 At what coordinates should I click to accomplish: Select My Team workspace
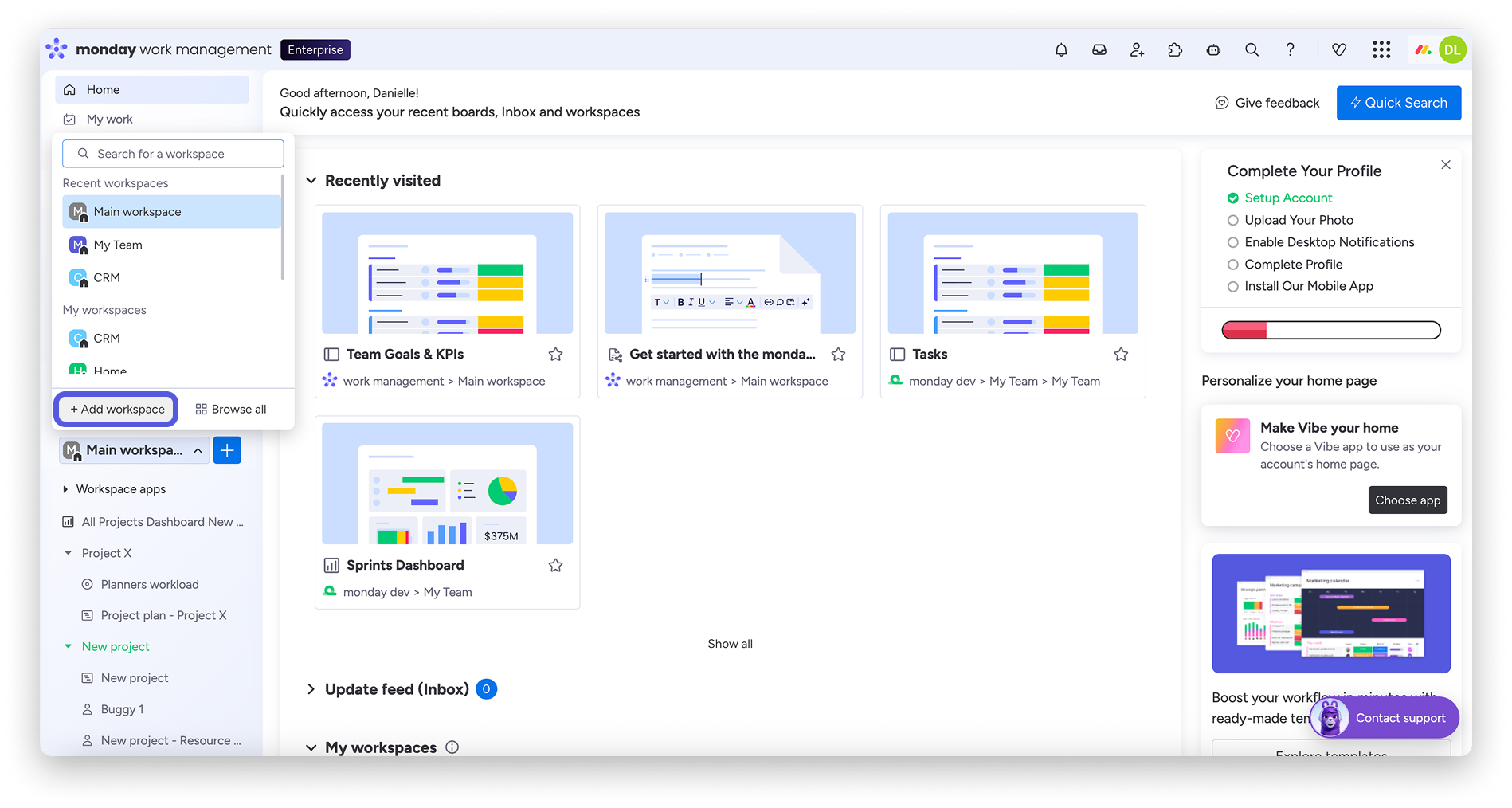click(171, 245)
